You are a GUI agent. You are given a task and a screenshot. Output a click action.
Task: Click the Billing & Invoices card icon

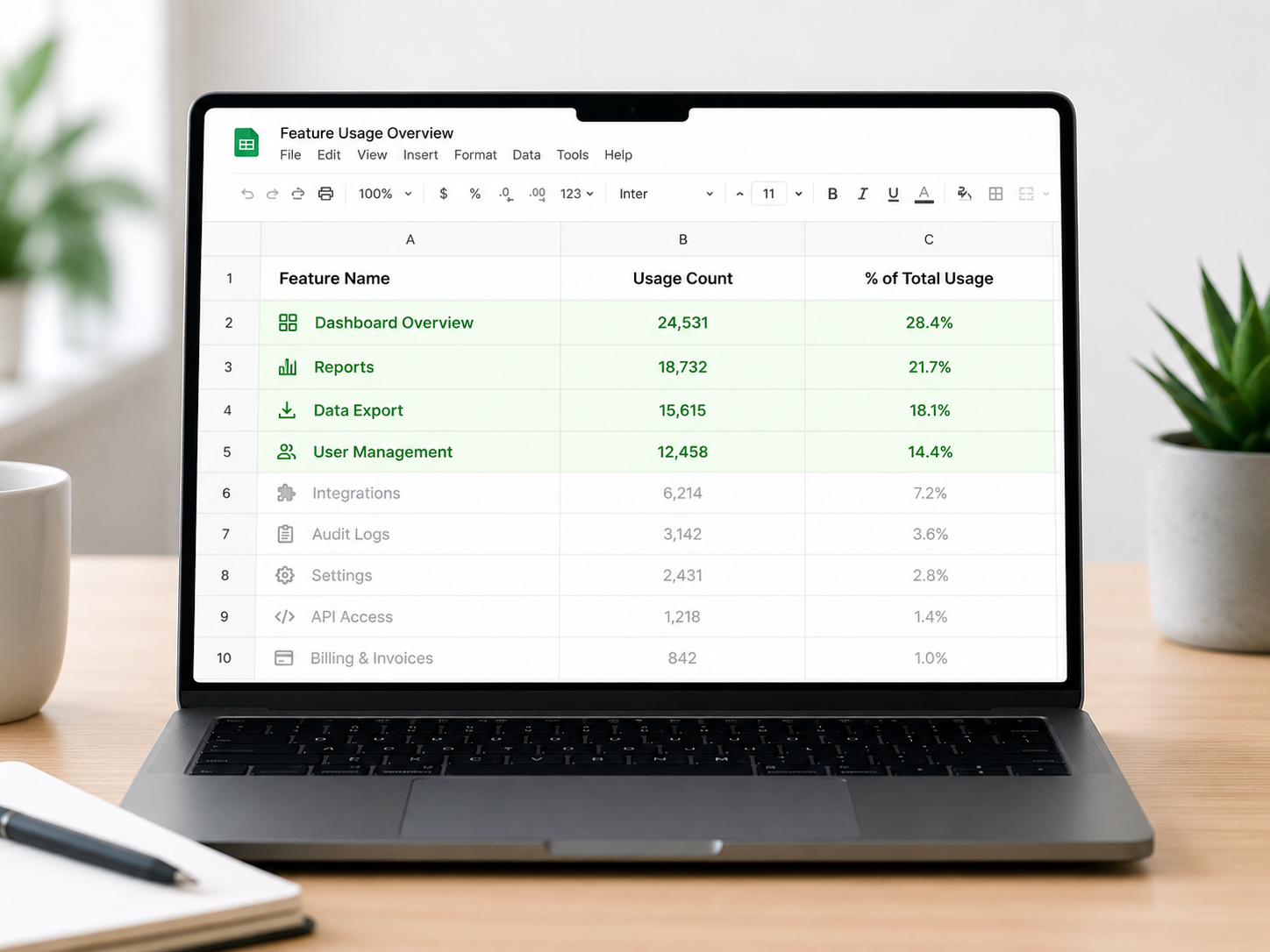click(x=283, y=657)
